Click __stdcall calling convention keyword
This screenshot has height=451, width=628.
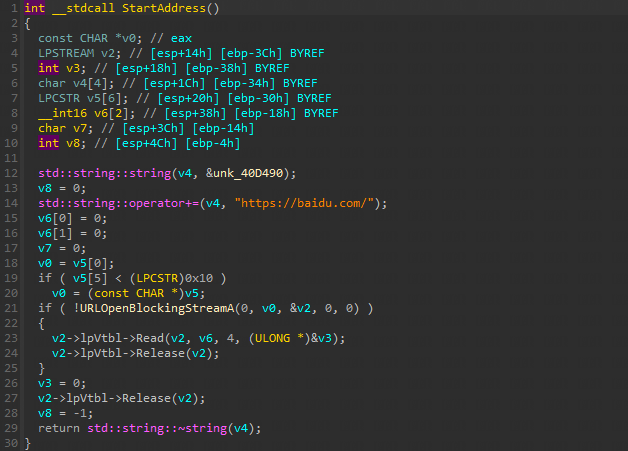pyautogui.click(x=83, y=8)
